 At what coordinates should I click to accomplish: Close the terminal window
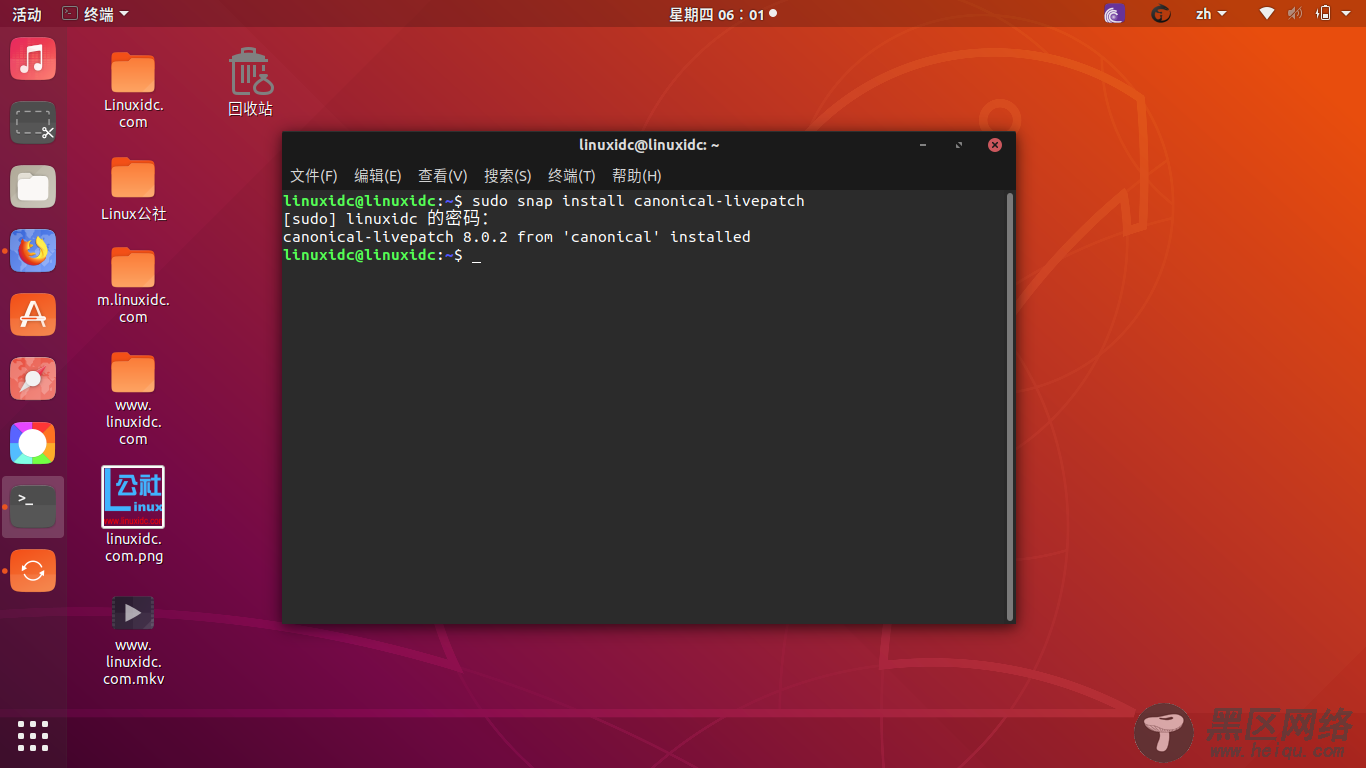995,145
